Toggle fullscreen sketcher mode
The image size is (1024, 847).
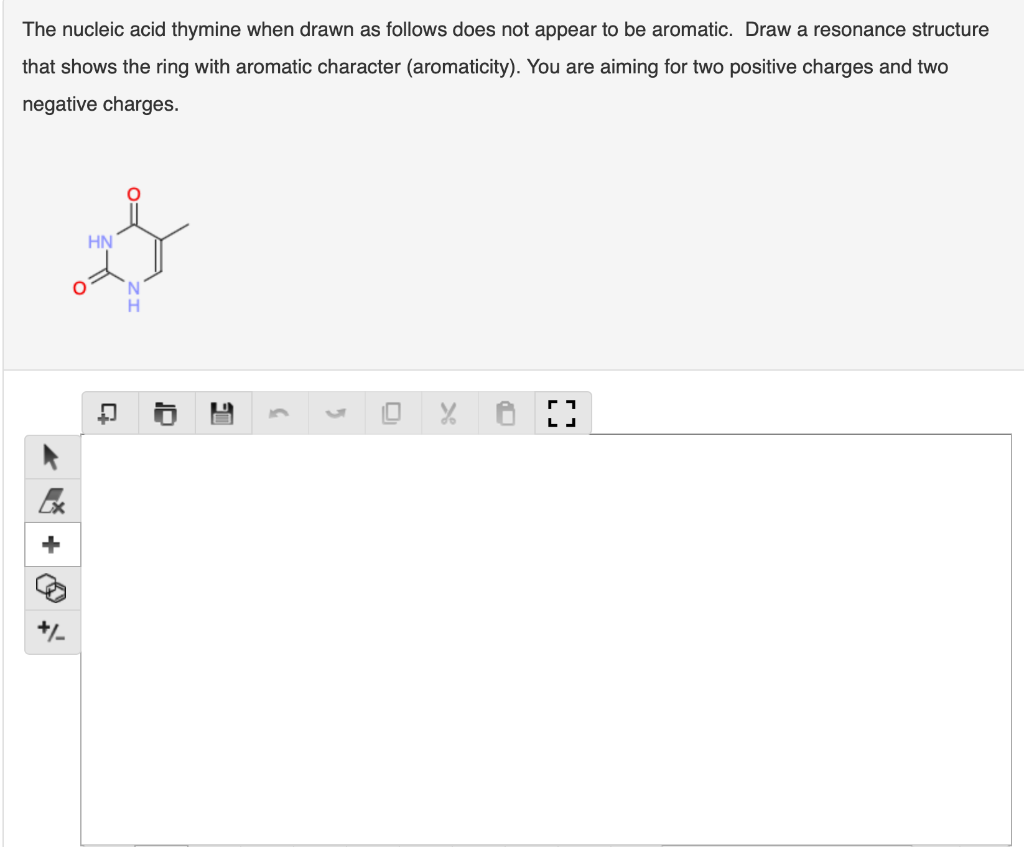click(562, 412)
